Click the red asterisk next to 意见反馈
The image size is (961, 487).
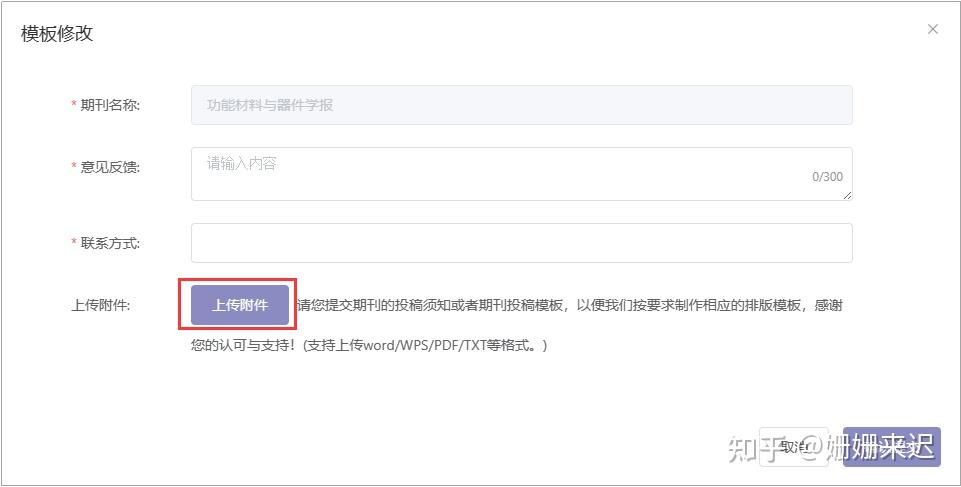(74, 167)
